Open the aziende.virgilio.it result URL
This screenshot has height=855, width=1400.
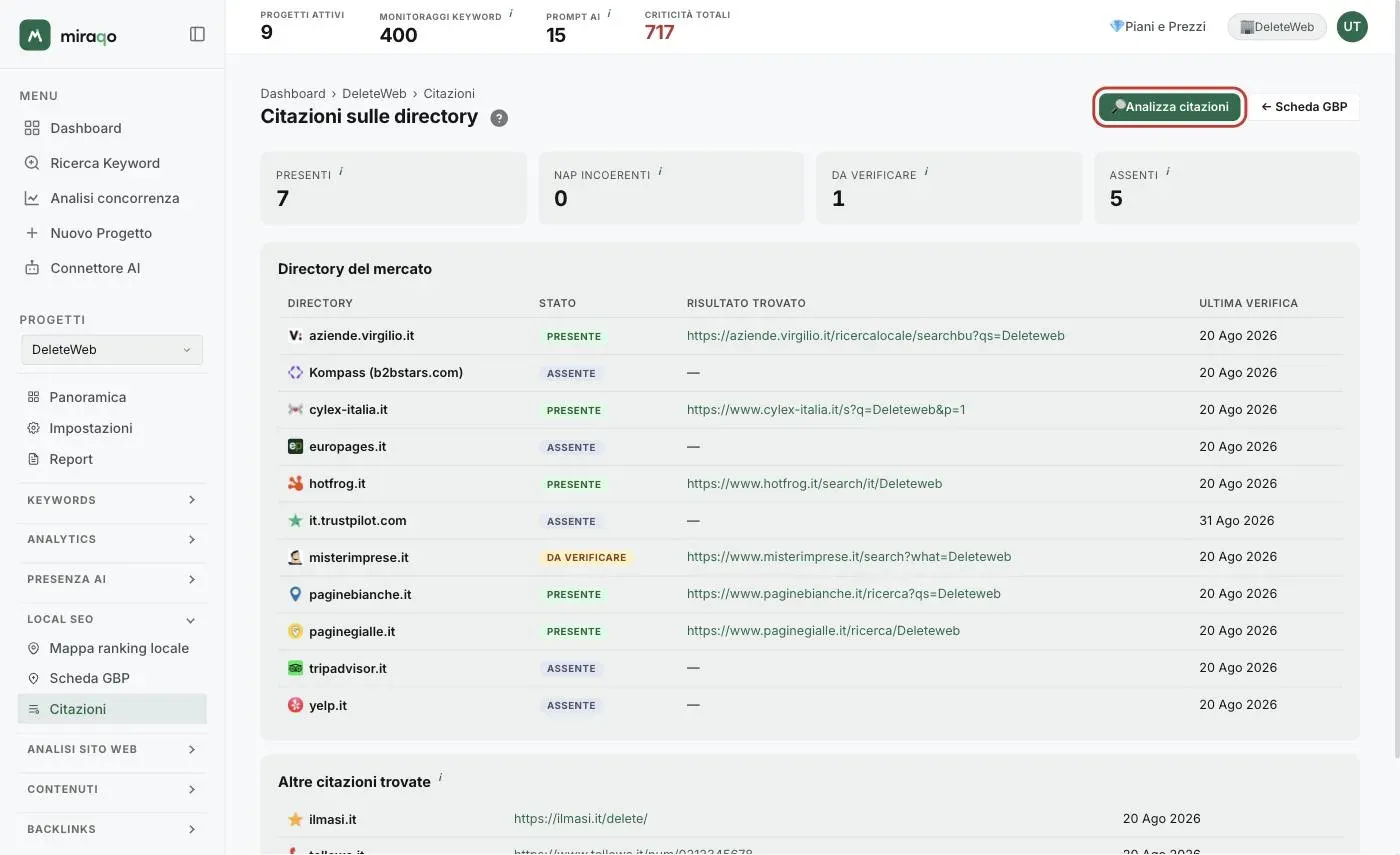tap(876, 336)
